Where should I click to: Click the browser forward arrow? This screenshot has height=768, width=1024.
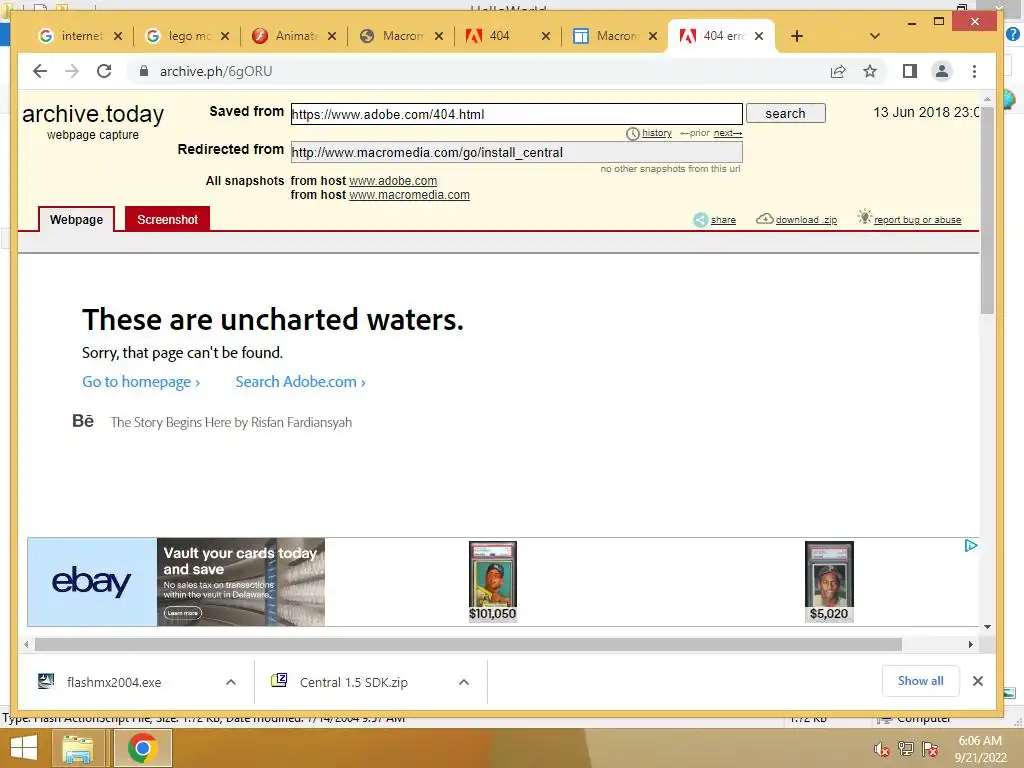coord(72,71)
